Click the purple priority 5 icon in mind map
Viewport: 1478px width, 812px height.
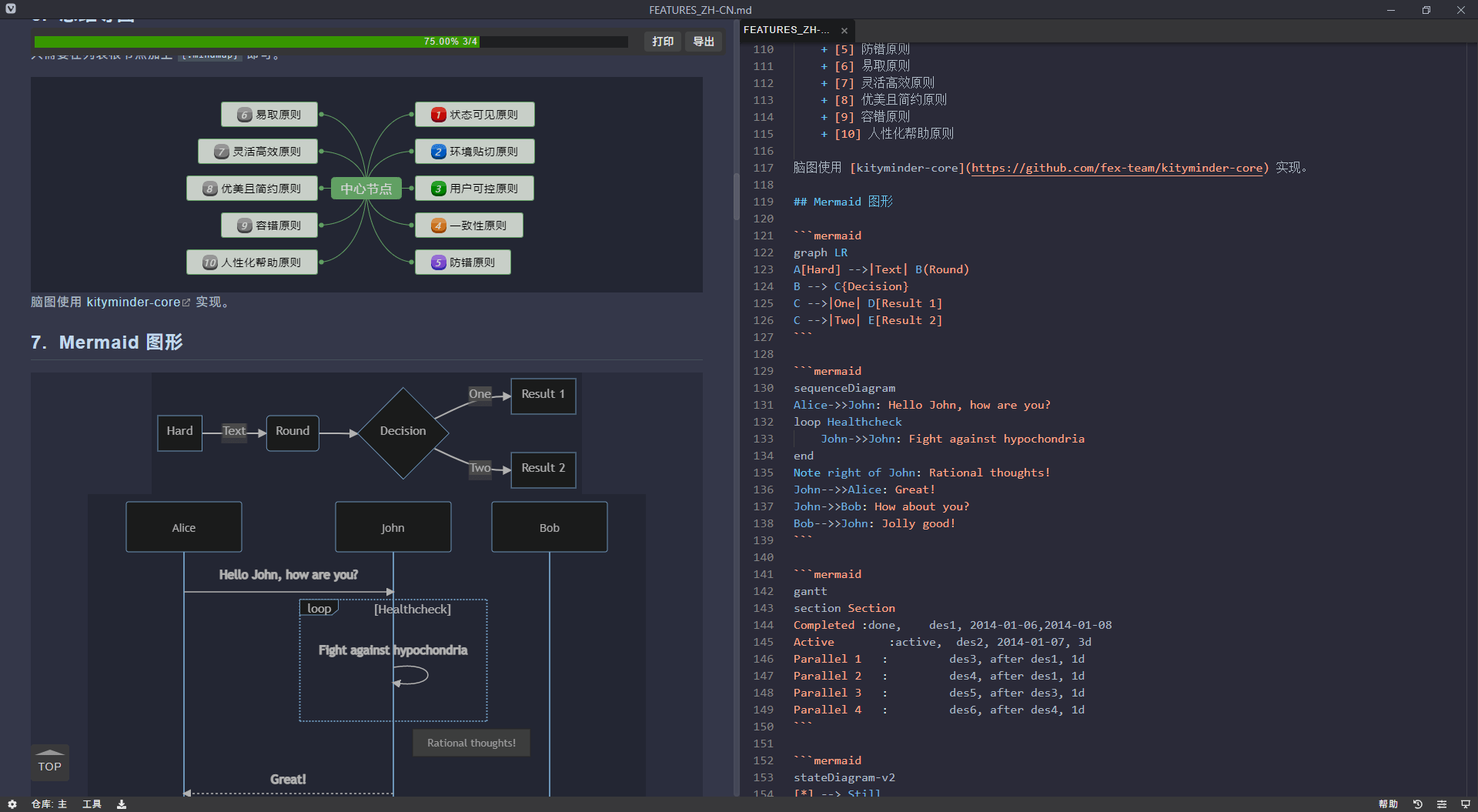click(438, 262)
